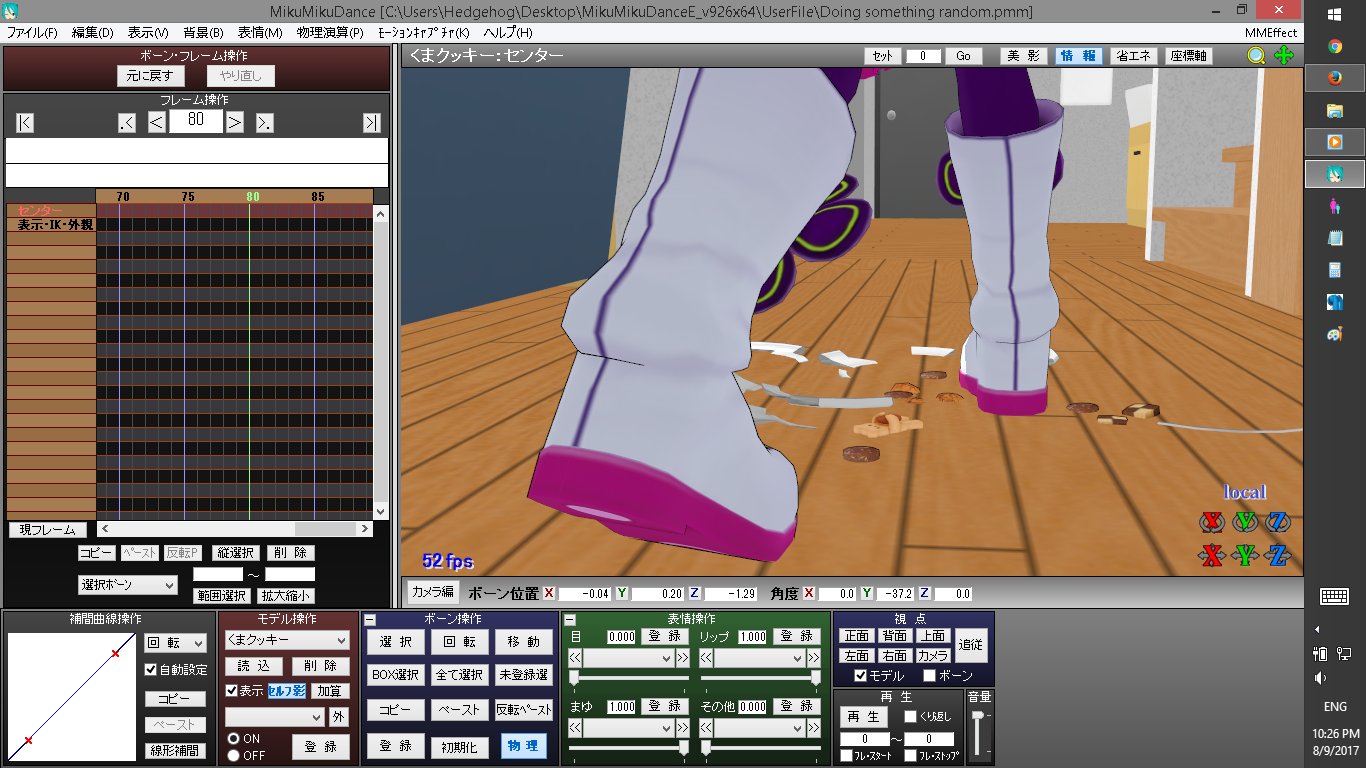Image resolution: width=1366 pixels, height=768 pixels.
Task: Click the yellow magnifier zoom icon in viewport
Action: (x=1256, y=56)
